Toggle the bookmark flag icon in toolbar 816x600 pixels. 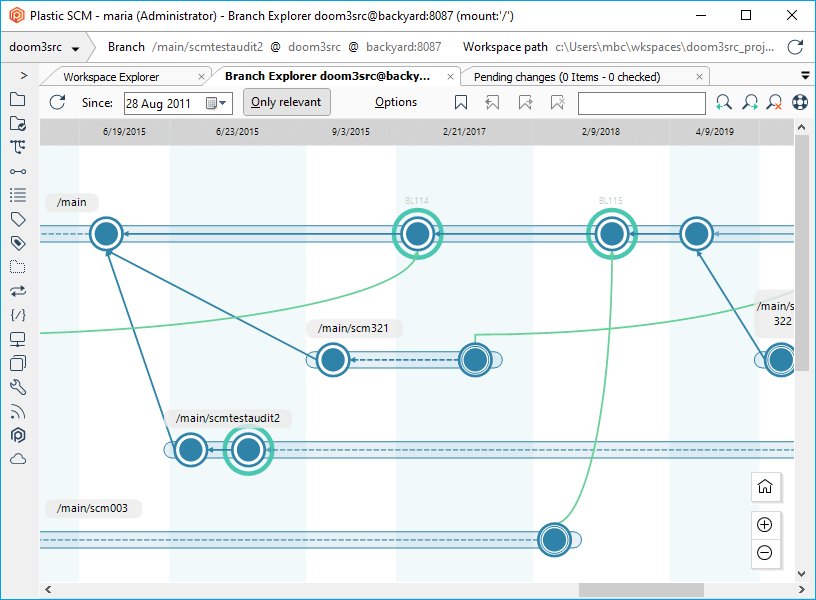(460, 102)
